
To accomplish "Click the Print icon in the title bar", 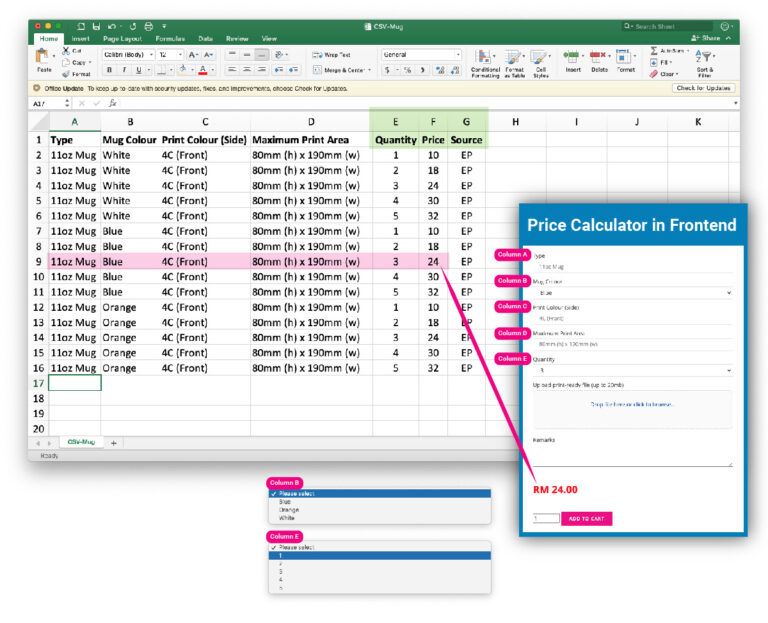I will click(x=148, y=26).
